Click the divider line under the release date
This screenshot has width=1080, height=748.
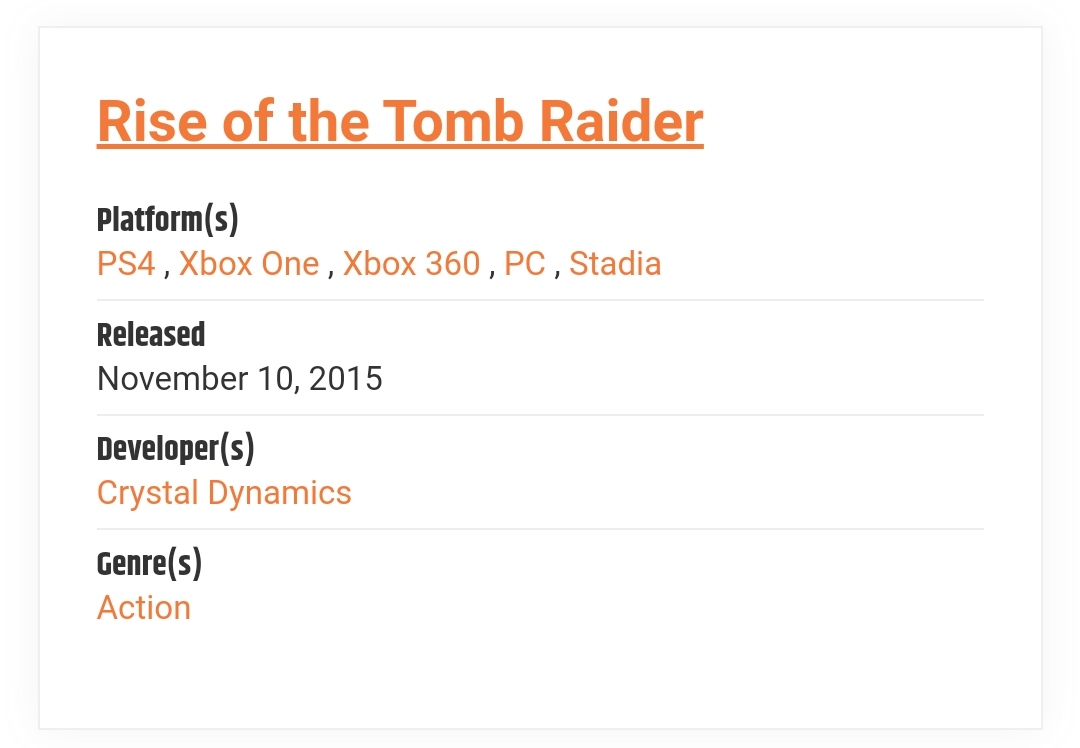[x=540, y=415]
